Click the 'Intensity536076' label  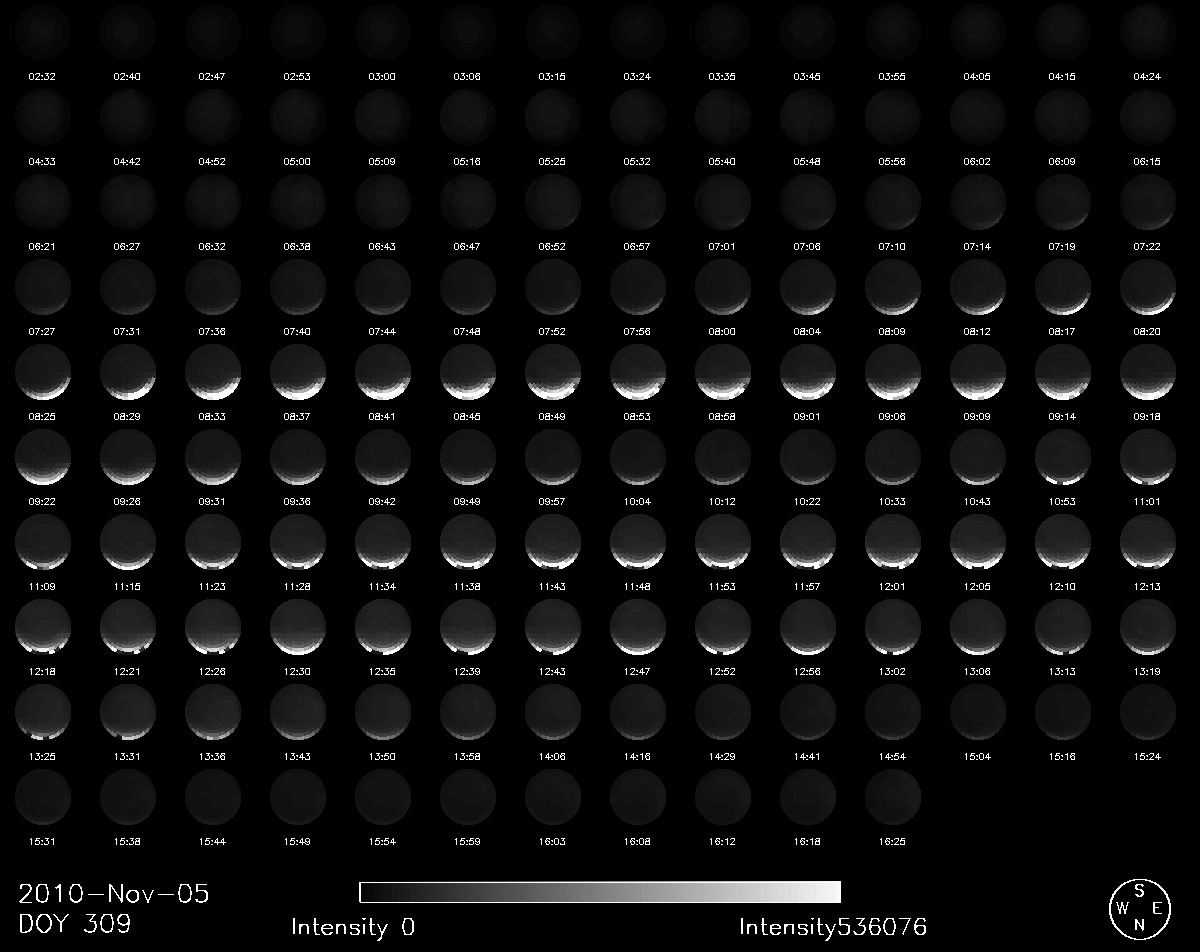pyautogui.click(x=833, y=927)
